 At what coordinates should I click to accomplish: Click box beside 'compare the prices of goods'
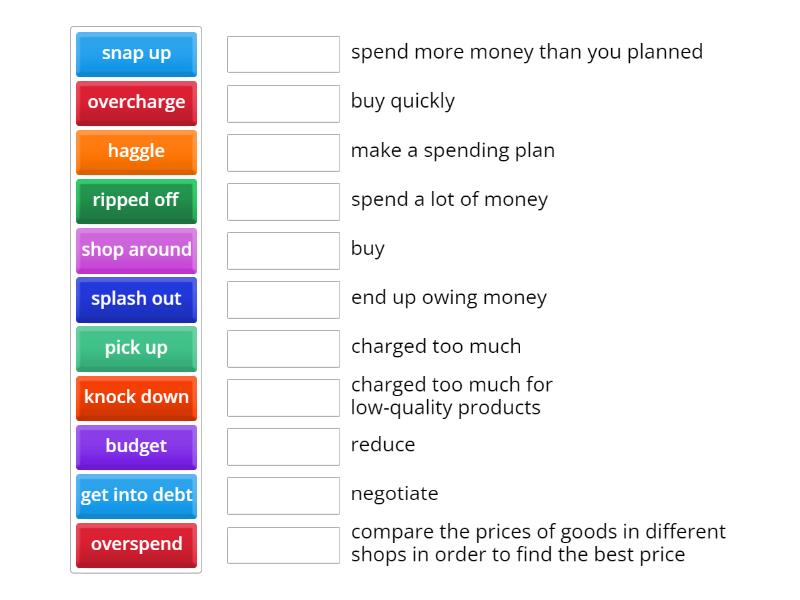(283, 544)
